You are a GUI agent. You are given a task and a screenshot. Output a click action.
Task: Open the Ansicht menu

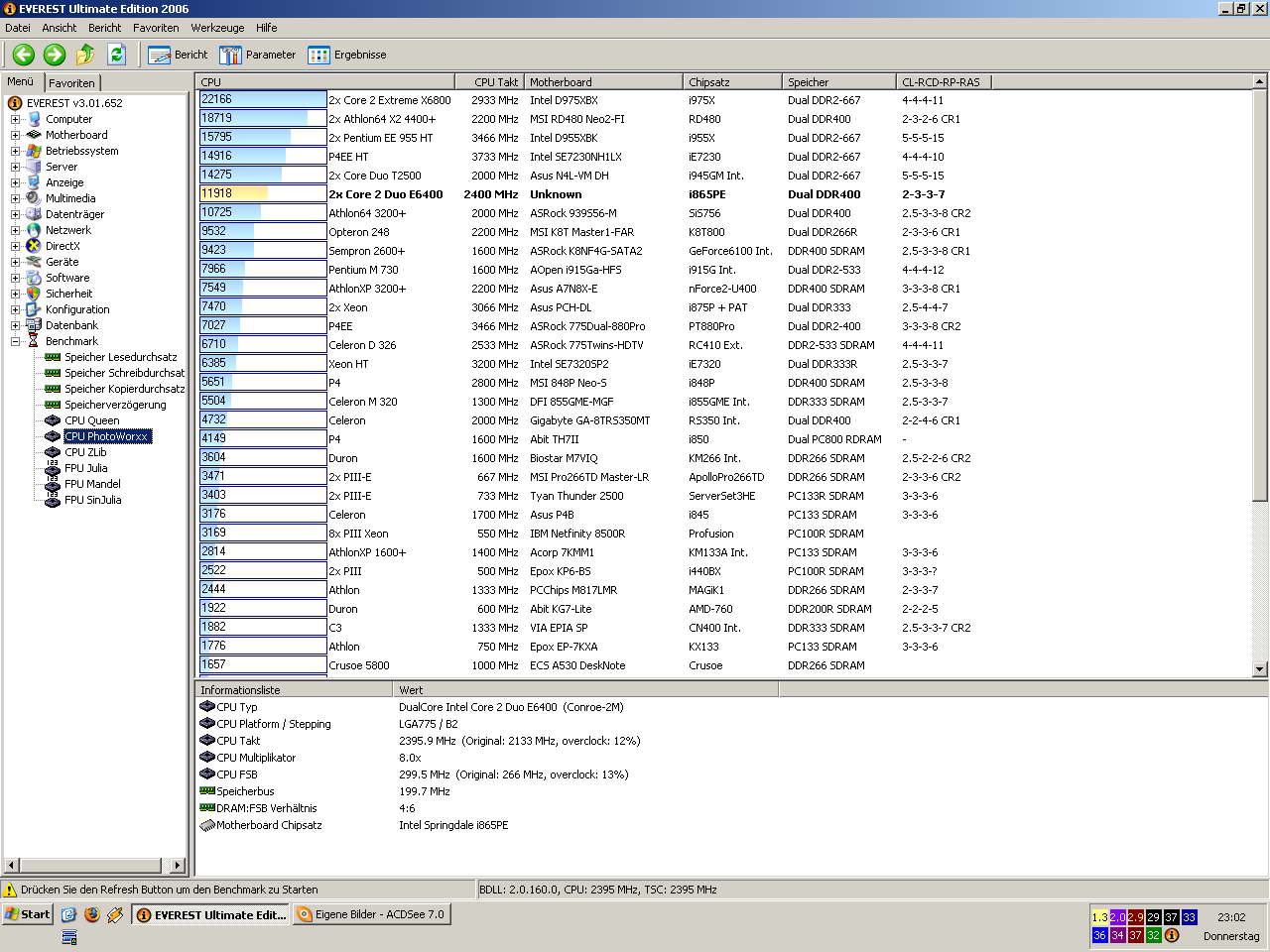pos(60,28)
